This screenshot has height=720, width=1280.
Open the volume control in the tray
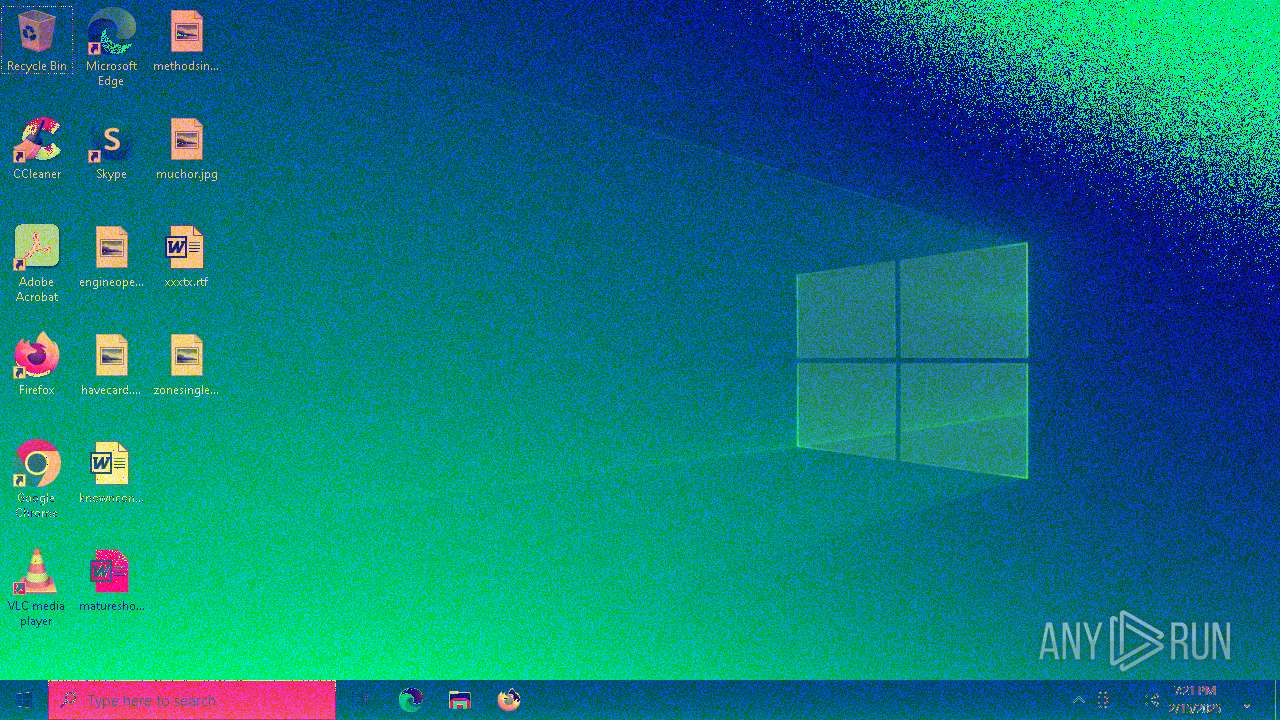tap(1152, 700)
